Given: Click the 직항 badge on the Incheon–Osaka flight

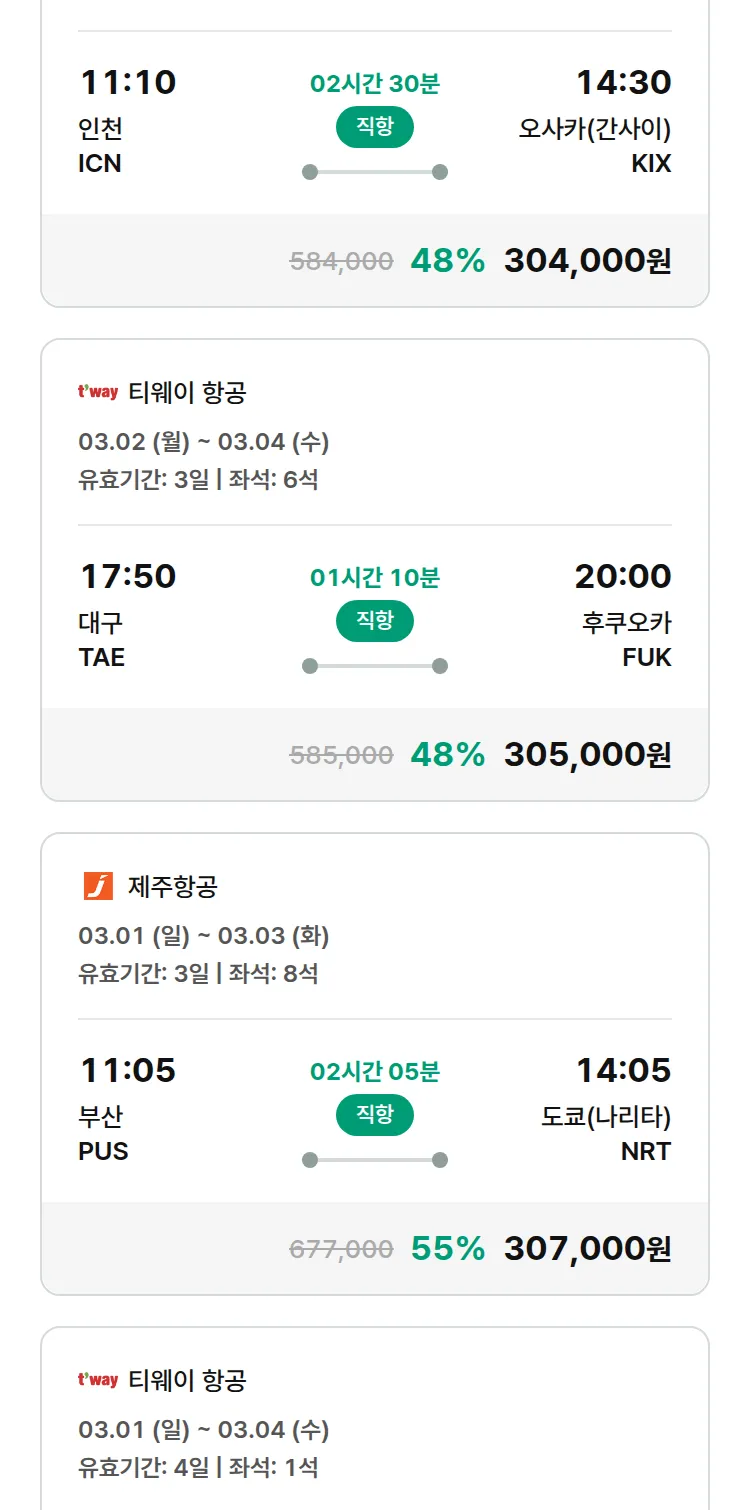Looking at the screenshot, I should click(x=375, y=127).
